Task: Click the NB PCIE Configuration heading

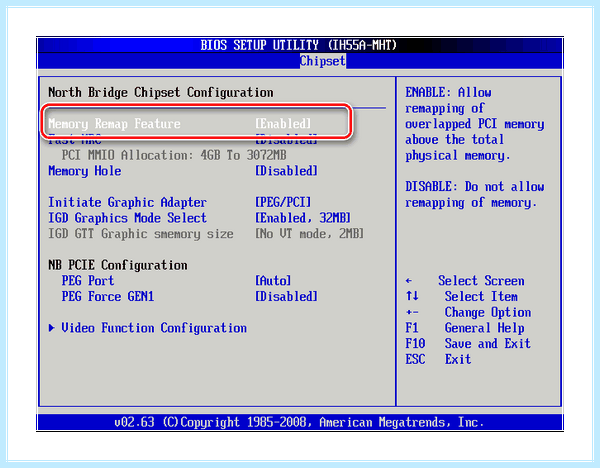Action: click(118, 265)
